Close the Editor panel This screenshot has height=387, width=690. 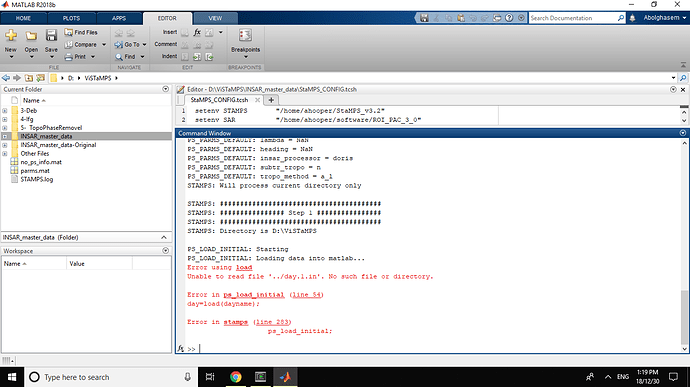pos(683,89)
